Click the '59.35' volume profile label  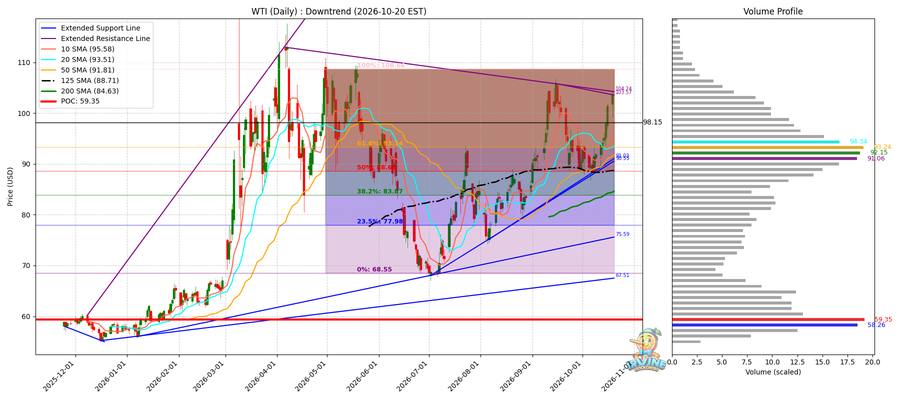883,319
